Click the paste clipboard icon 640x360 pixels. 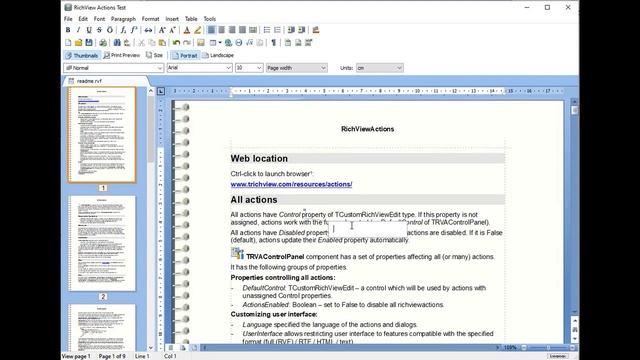tap(162, 42)
